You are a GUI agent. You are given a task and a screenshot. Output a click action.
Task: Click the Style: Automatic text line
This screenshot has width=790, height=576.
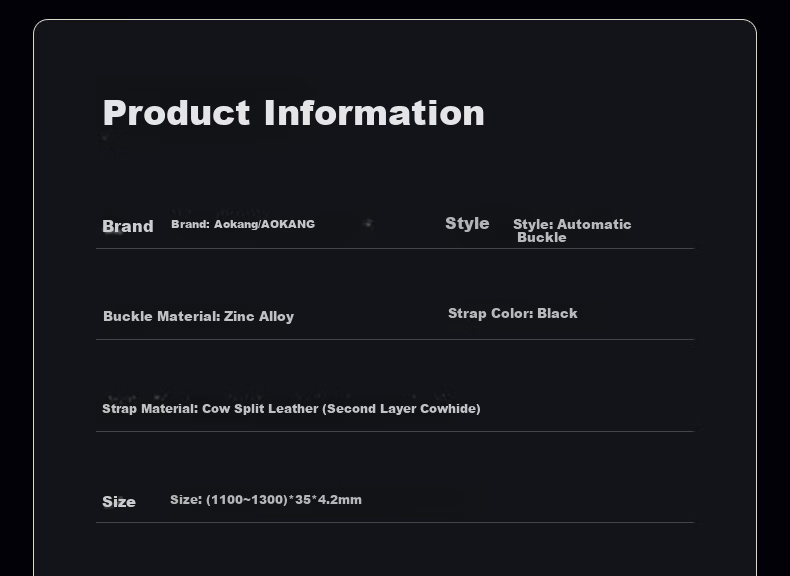click(x=572, y=224)
